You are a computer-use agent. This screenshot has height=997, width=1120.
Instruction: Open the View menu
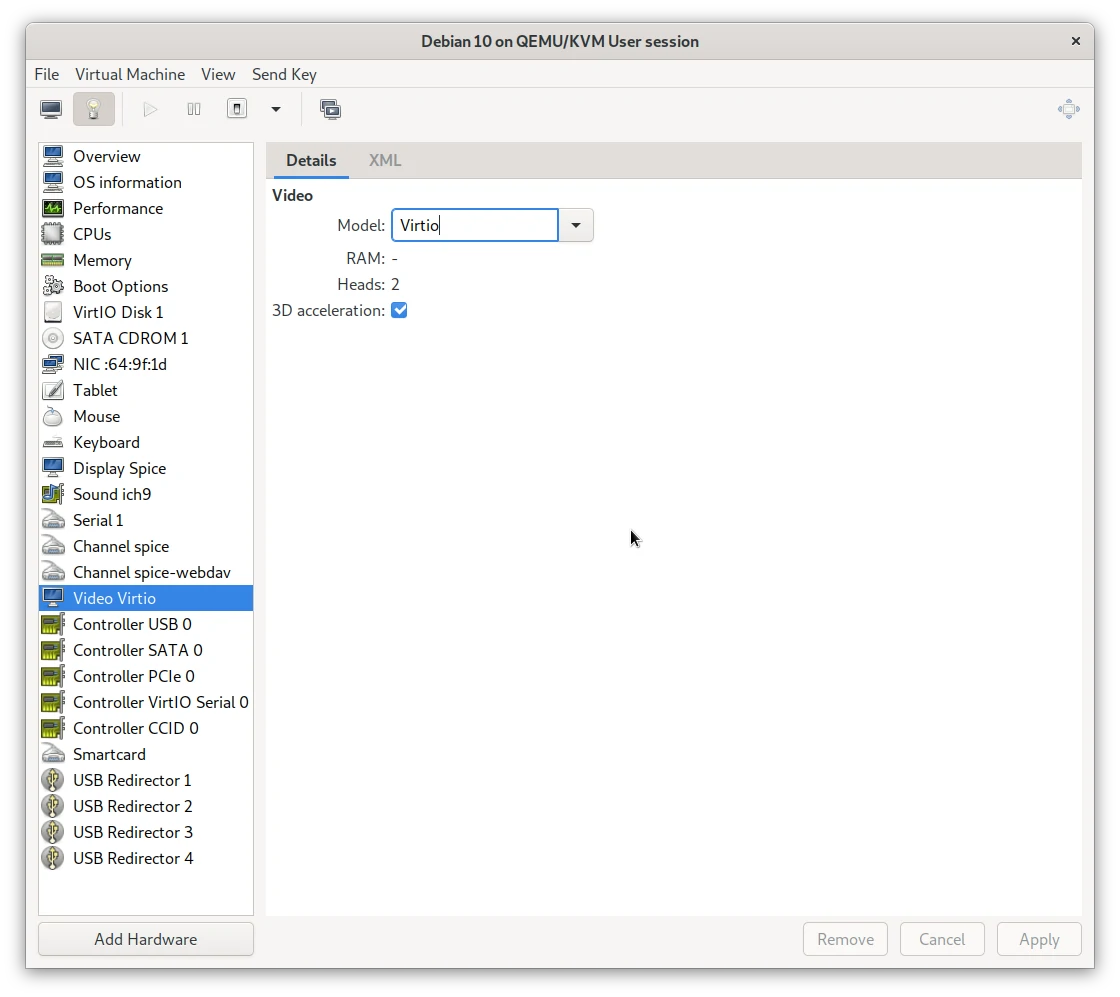[218, 74]
